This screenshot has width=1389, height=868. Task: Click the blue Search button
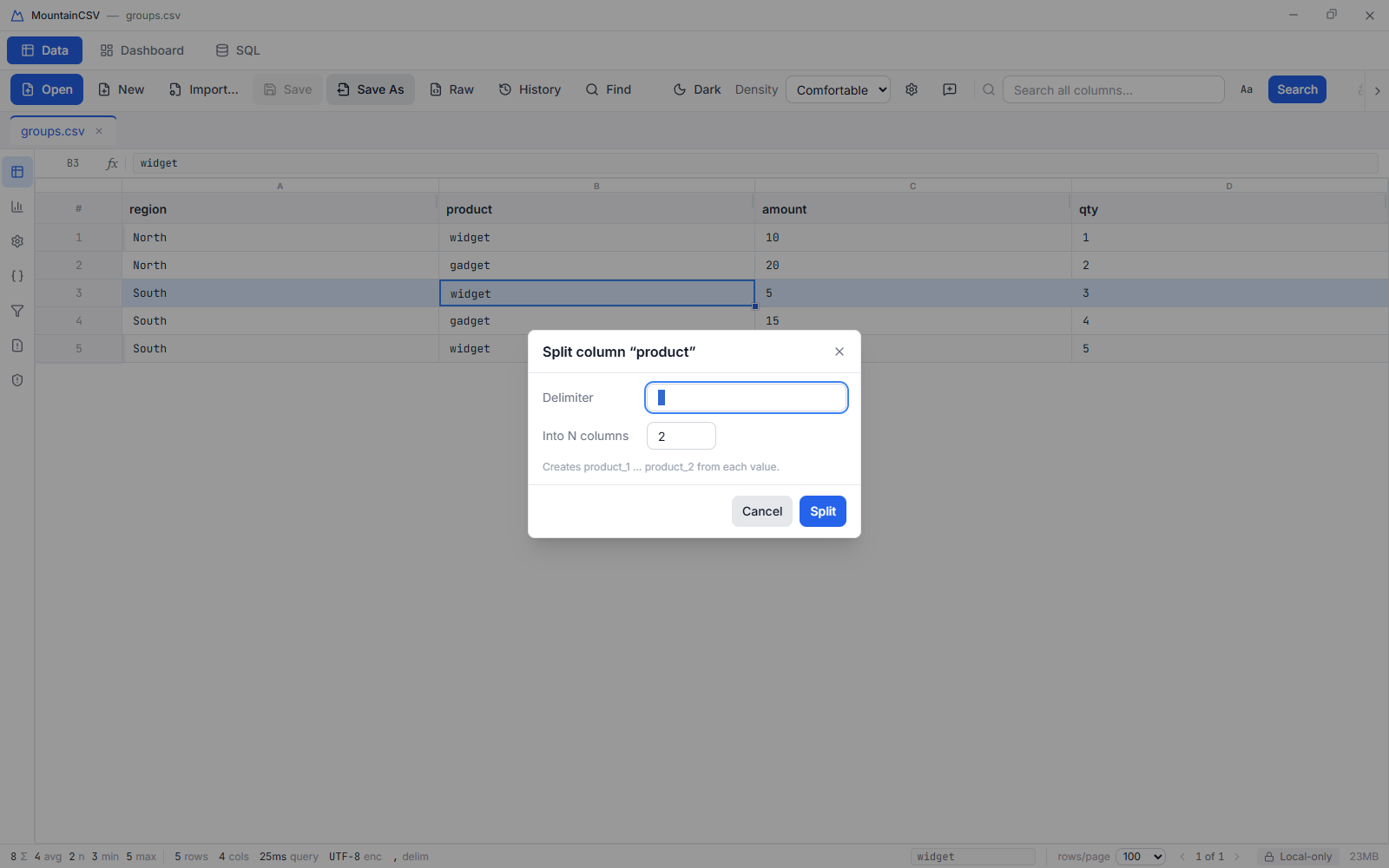(1297, 89)
